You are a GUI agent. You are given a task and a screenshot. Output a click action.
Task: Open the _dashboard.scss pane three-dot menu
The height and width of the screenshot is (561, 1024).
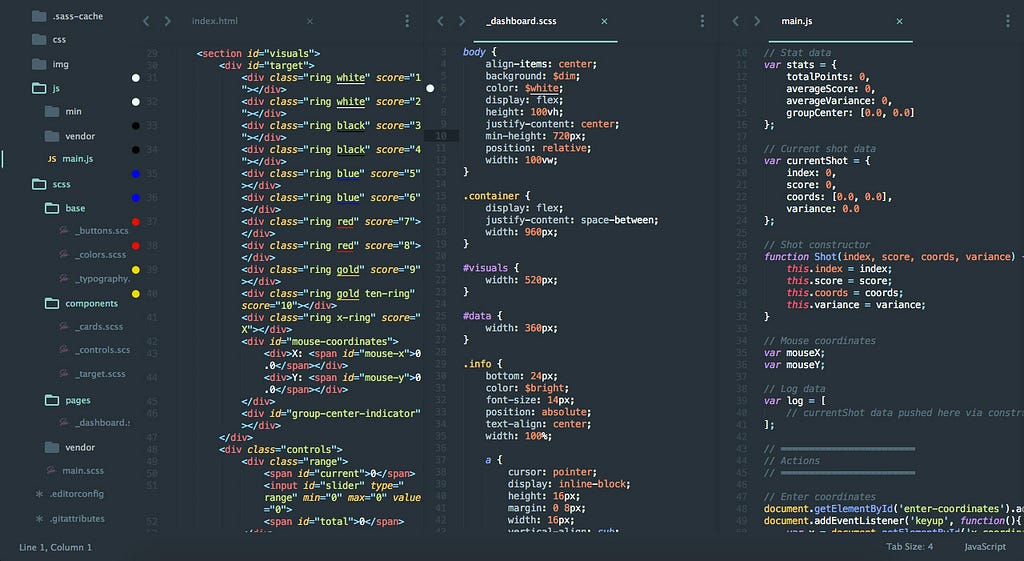[702, 22]
